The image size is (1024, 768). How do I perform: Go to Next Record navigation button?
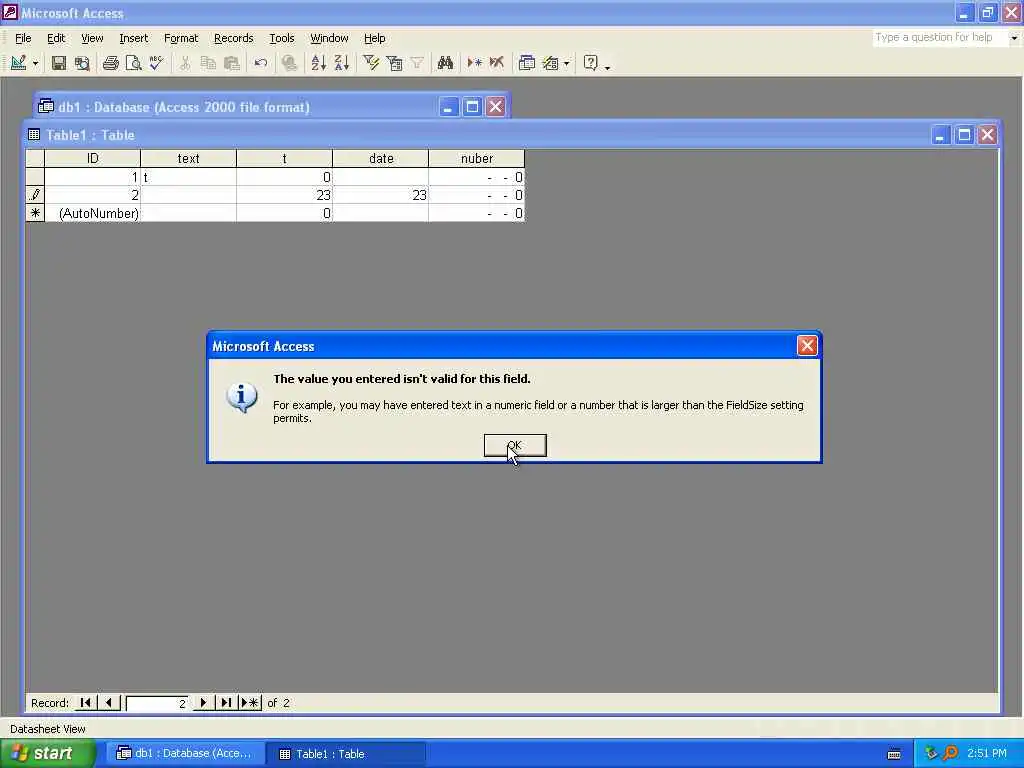tap(203, 703)
